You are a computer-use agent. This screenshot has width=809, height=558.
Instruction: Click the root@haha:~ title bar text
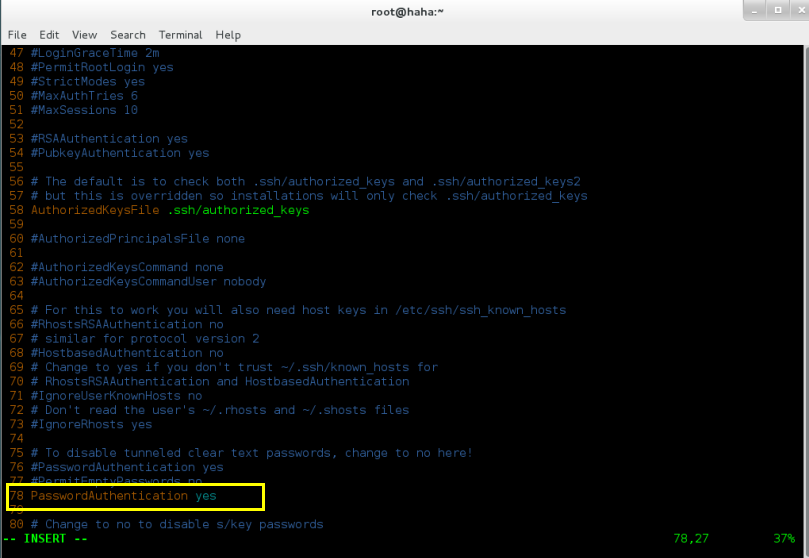point(407,12)
